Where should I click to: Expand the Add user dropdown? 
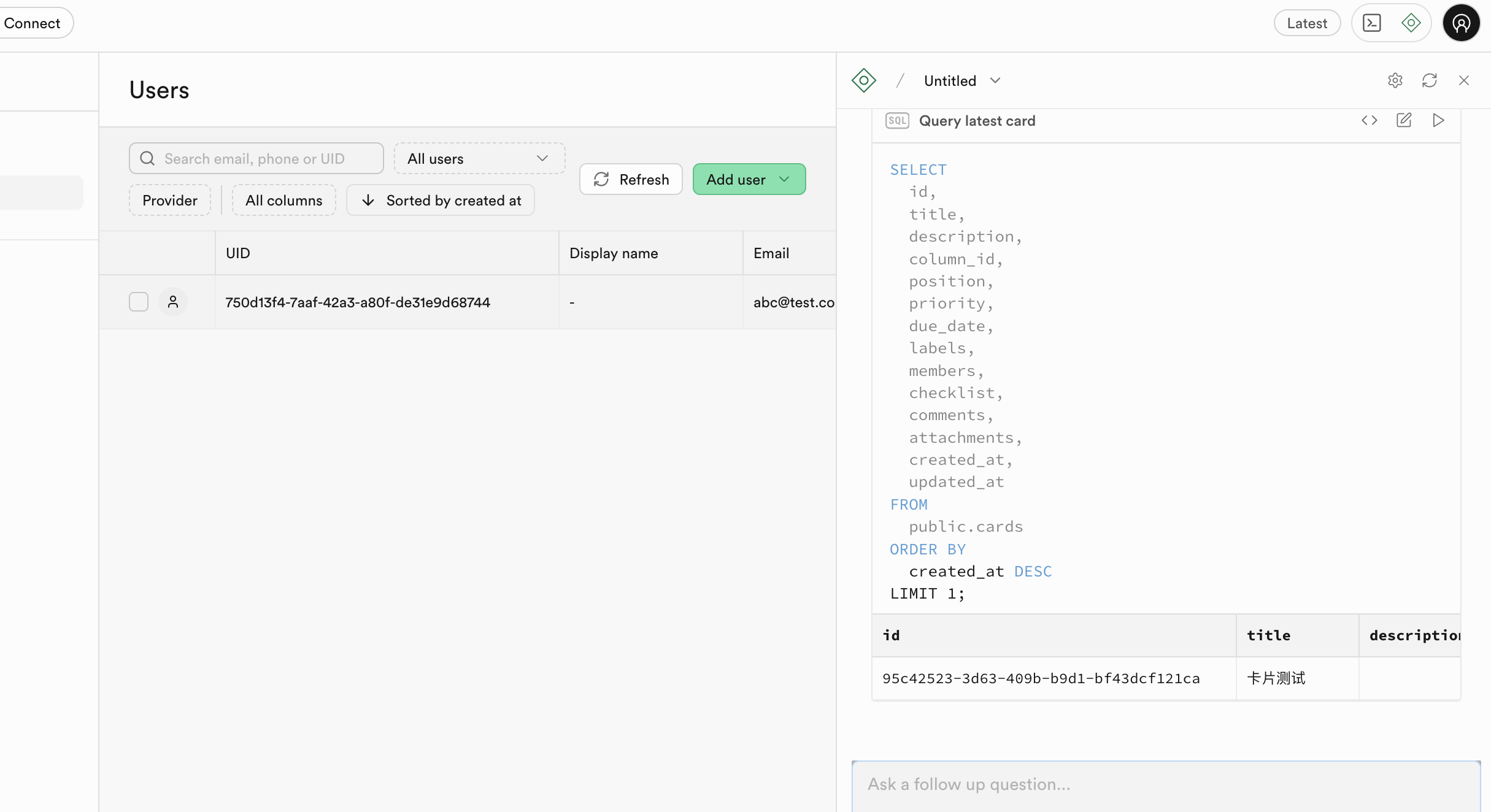(784, 179)
